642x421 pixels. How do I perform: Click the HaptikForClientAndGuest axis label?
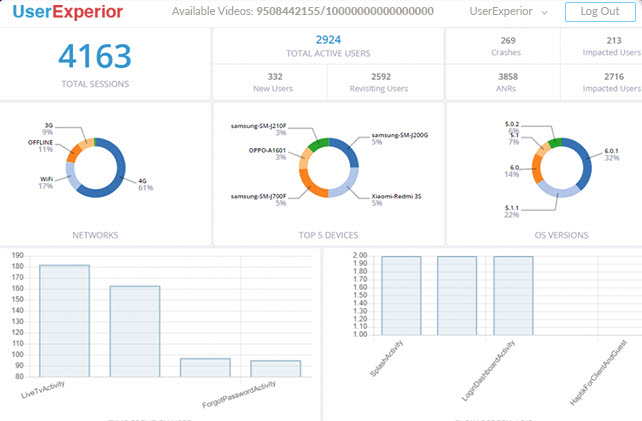[x=599, y=372]
